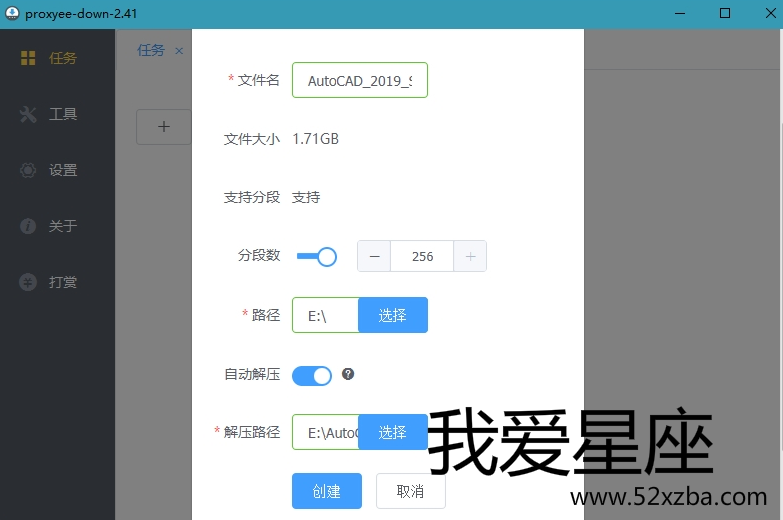Screen dimensions: 783x520
Task: Click the help question mark beside 自动解压
Action: pos(348,374)
